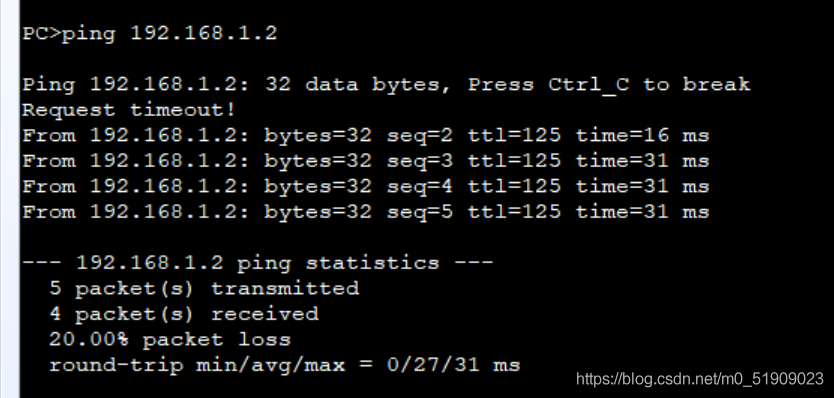This screenshot has width=834, height=398.
Task: Click the time=16 ms value
Action: point(643,136)
